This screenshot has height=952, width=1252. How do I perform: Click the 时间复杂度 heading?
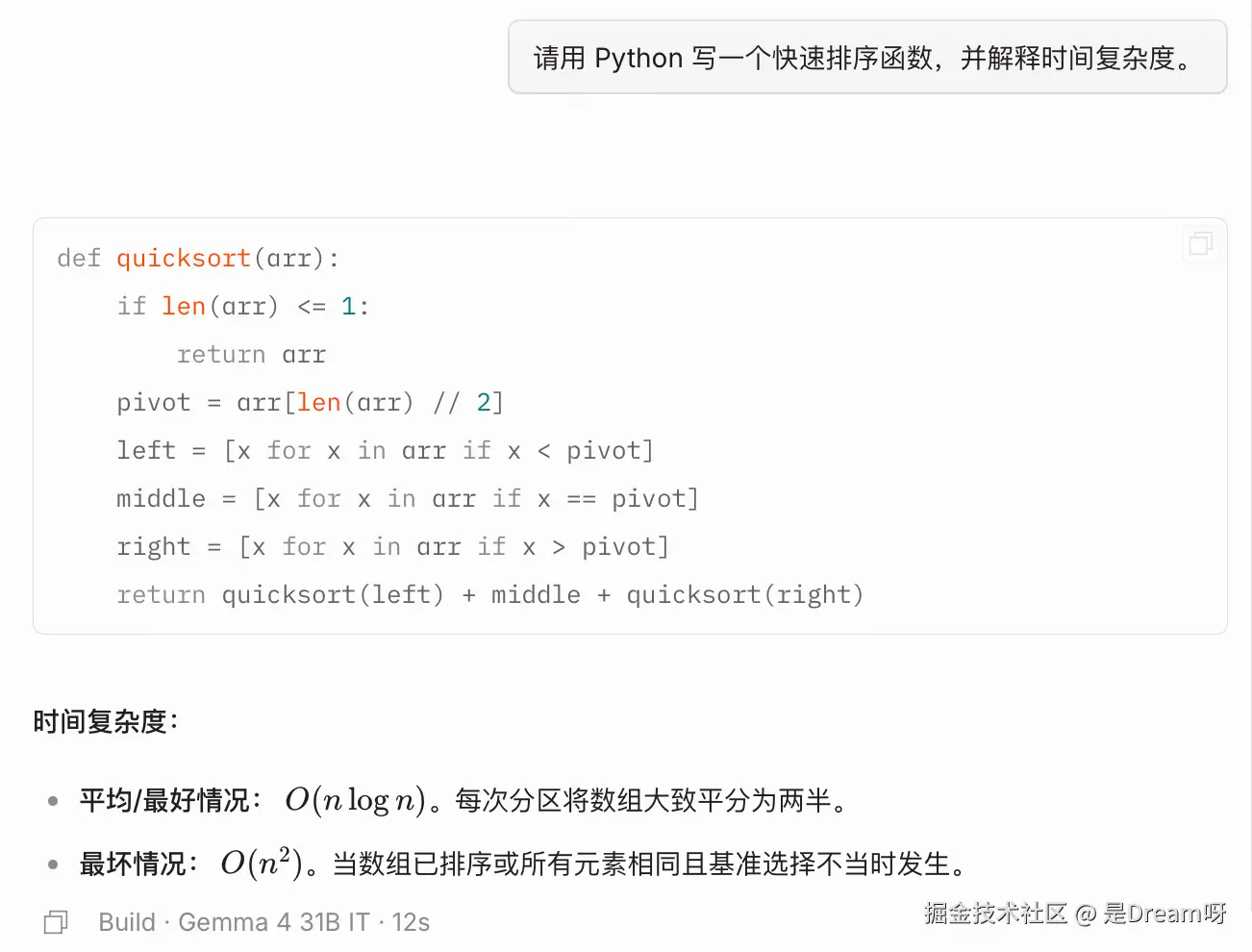tap(106, 721)
